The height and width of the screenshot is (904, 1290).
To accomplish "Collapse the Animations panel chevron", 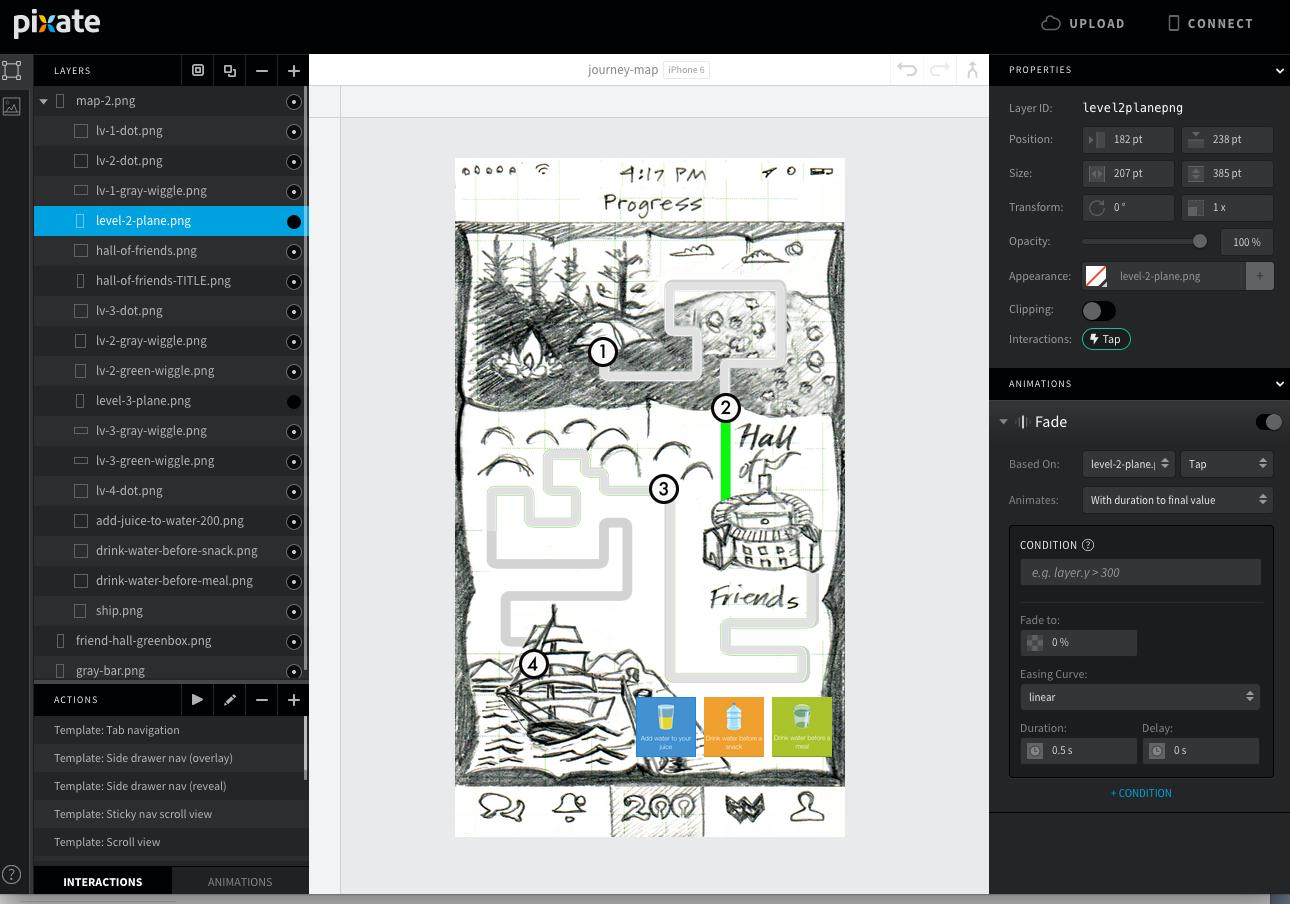I will [1280, 384].
